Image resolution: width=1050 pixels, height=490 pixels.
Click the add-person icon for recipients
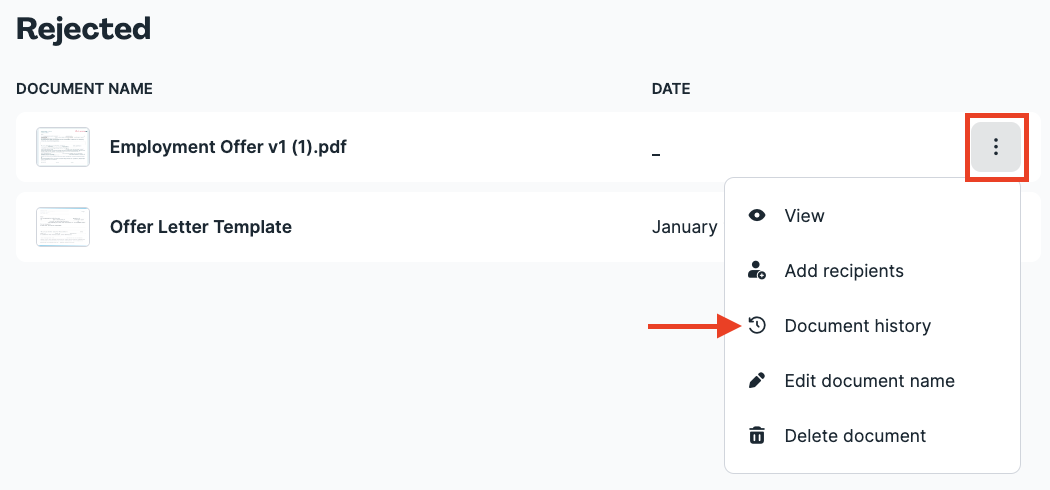(757, 270)
